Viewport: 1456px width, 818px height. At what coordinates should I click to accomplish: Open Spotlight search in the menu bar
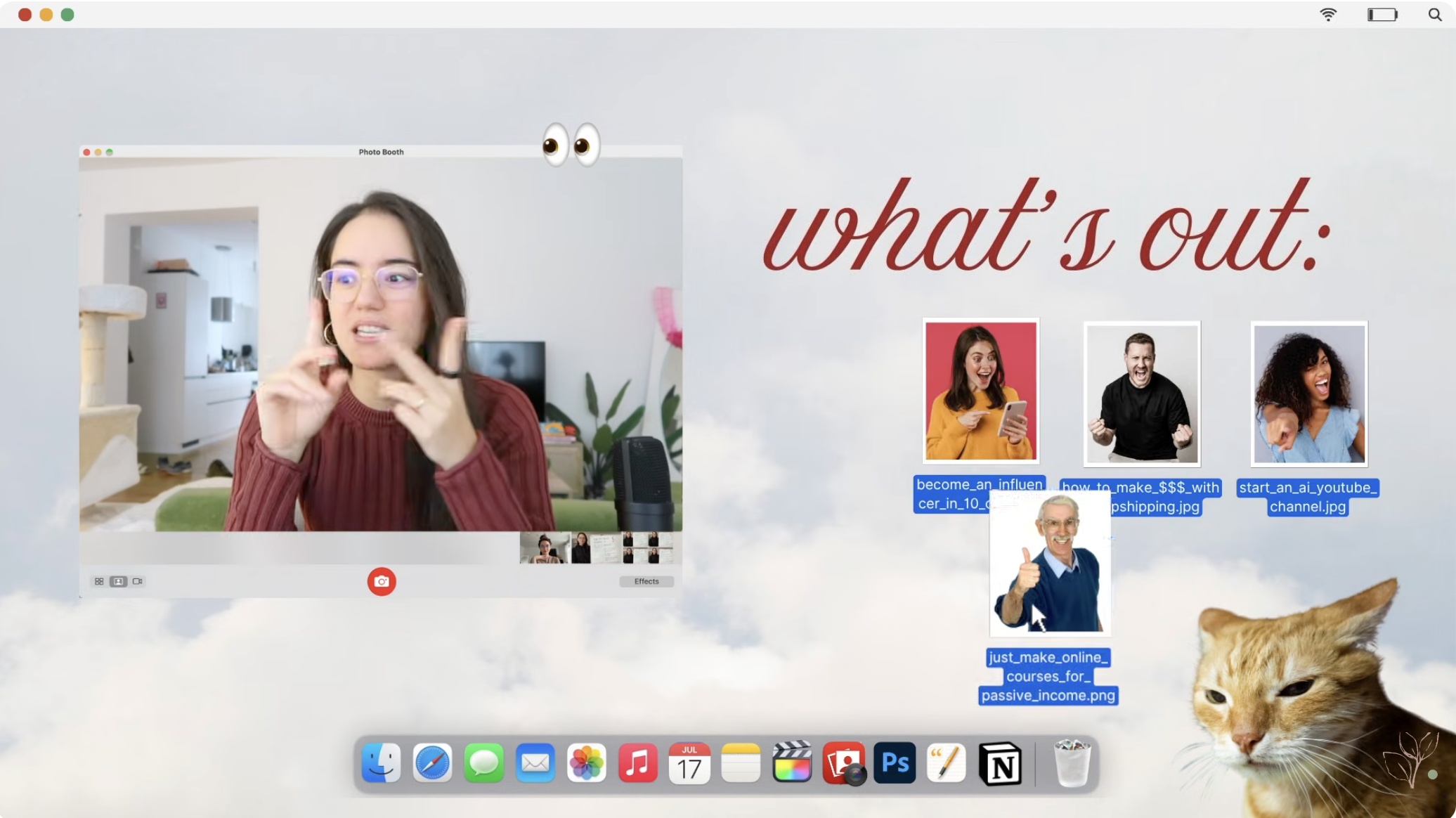coord(1434,14)
